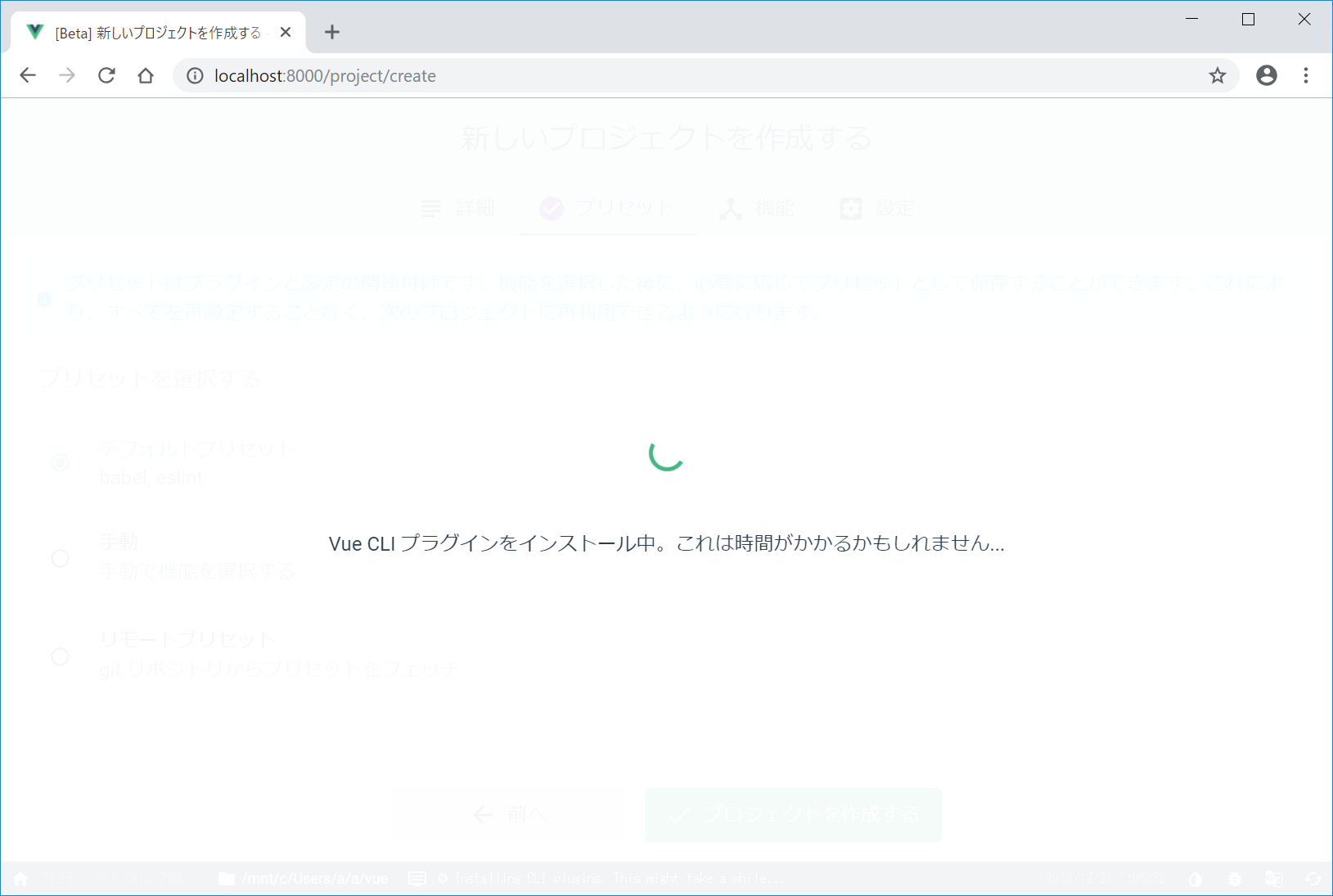The height and width of the screenshot is (896, 1333).
Task: Open the log console icon in status bar
Action: point(417,879)
